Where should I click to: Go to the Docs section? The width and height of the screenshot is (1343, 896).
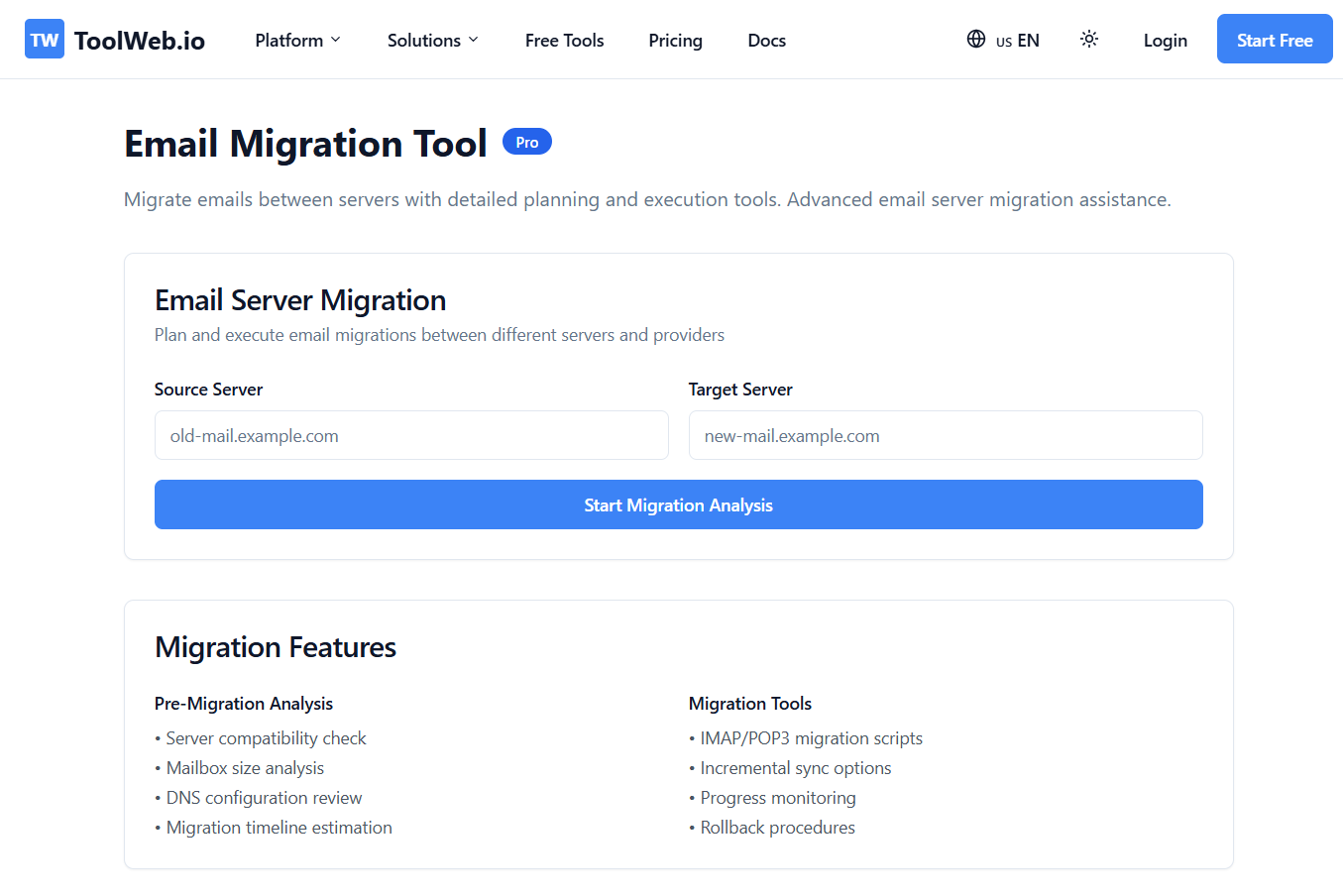click(766, 40)
